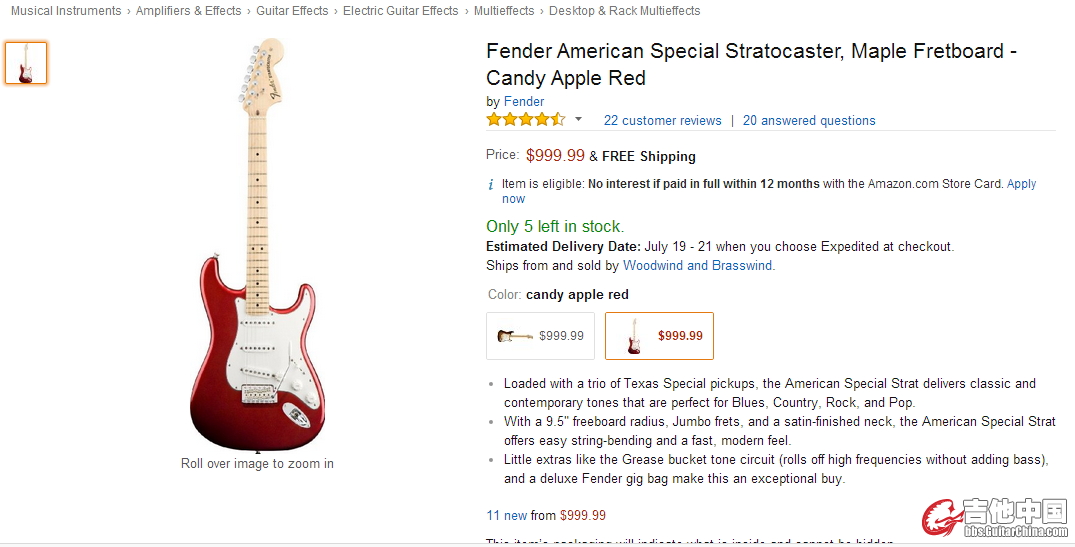Open Desktop & Rack Multieffects breadcrumb
Image resolution: width=1075 pixels, height=547 pixels.
pos(624,11)
